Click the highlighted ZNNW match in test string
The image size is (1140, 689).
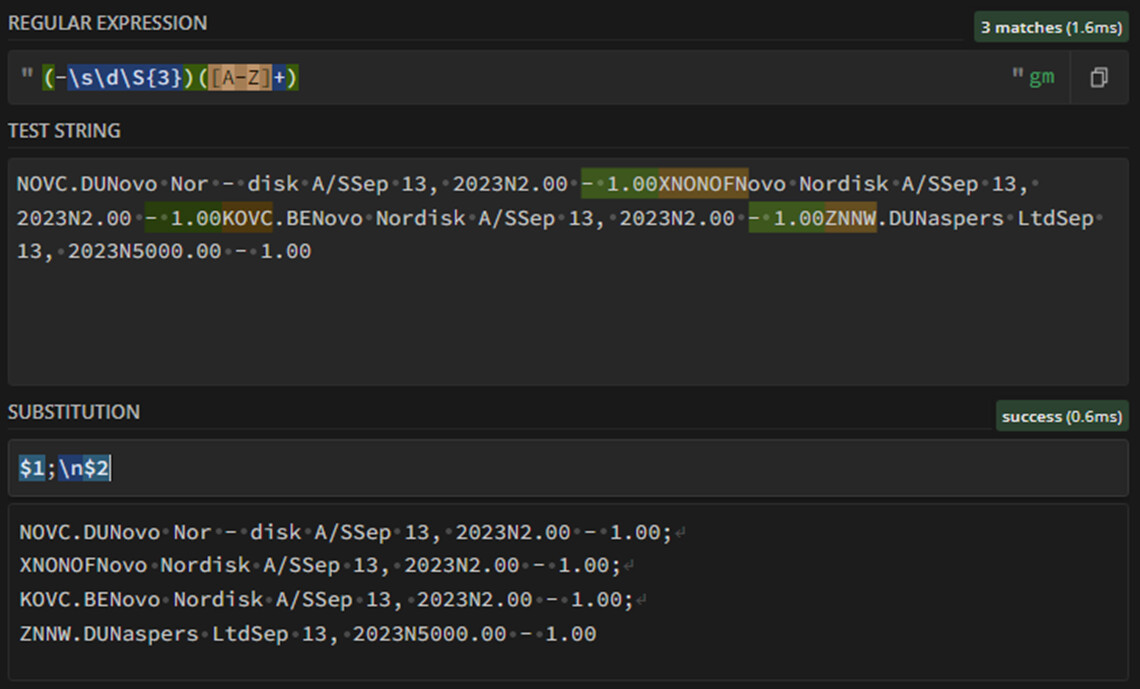pyautogui.click(x=850, y=218)
